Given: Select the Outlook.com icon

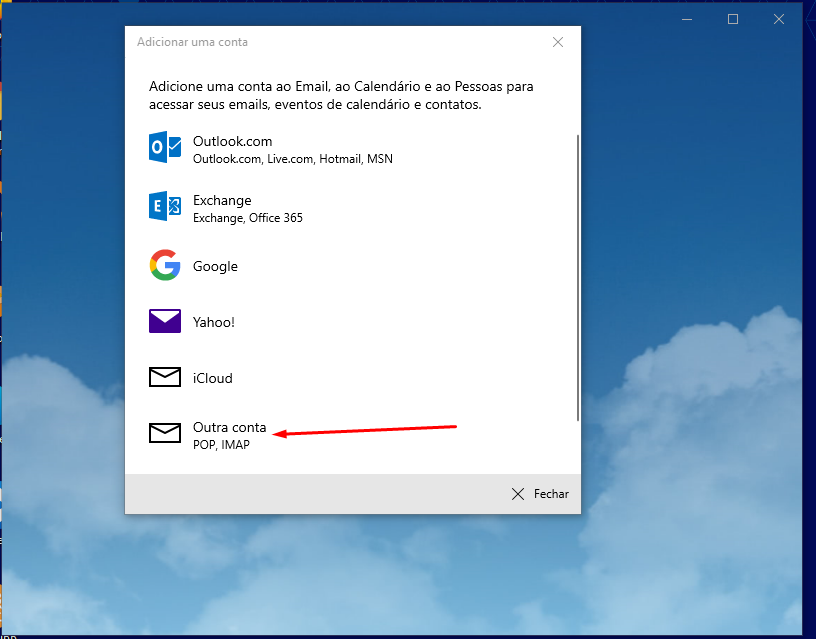Looking at the screenshot, I should (x=165, y=147).
